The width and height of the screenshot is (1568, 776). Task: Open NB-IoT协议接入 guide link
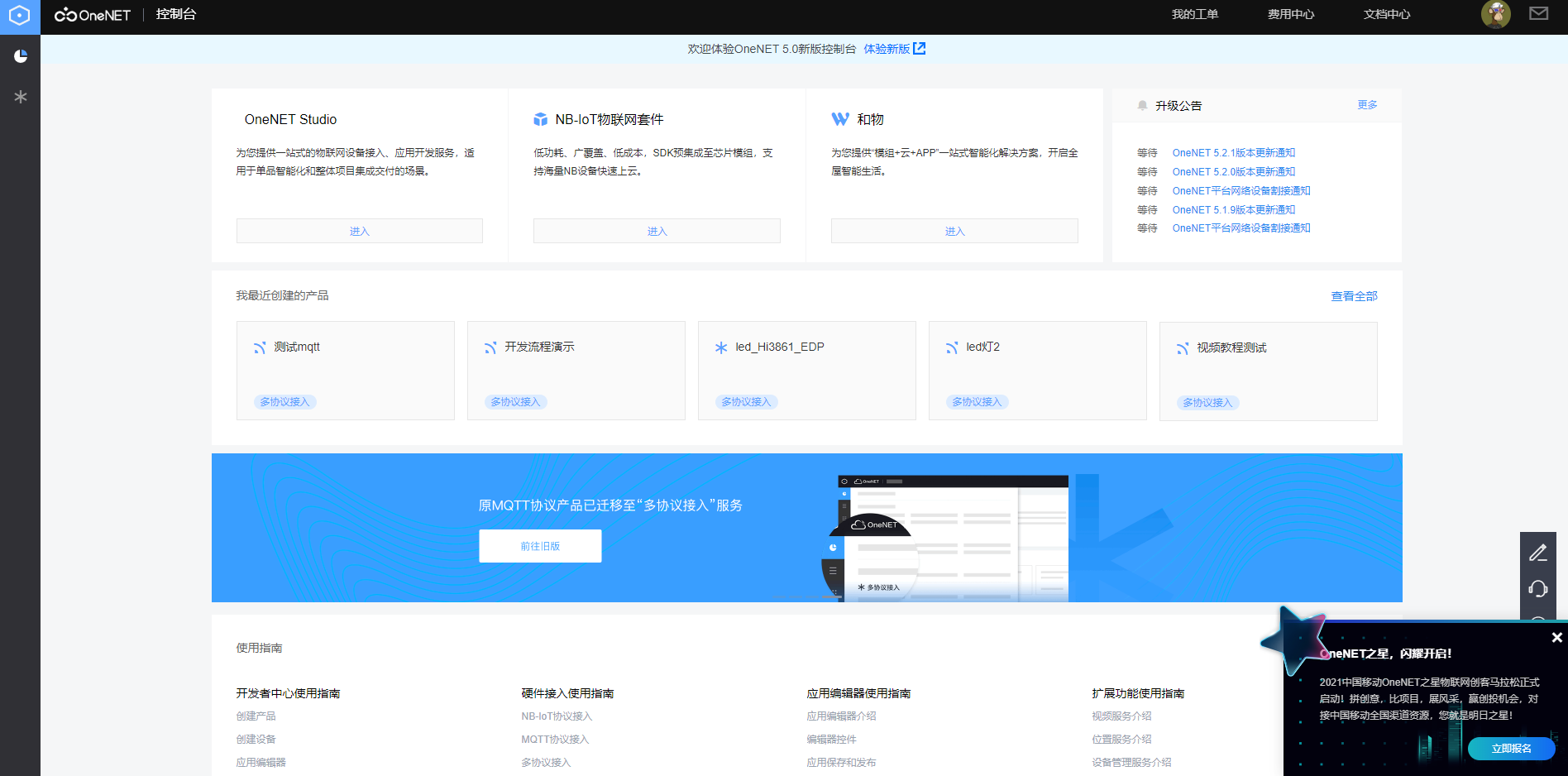pos(557,716)
